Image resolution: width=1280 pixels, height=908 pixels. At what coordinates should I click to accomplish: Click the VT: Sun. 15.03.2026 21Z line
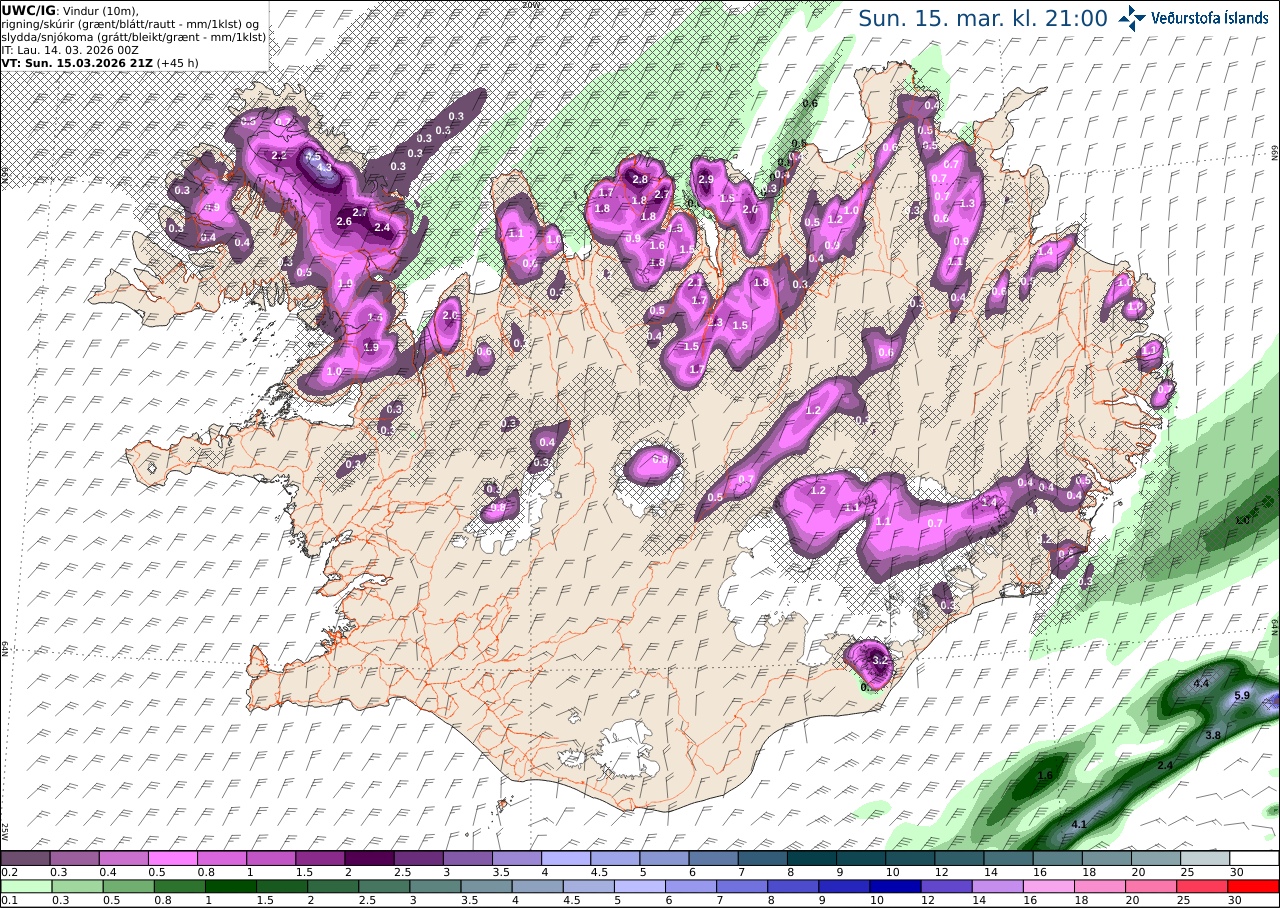coord(100,62)
